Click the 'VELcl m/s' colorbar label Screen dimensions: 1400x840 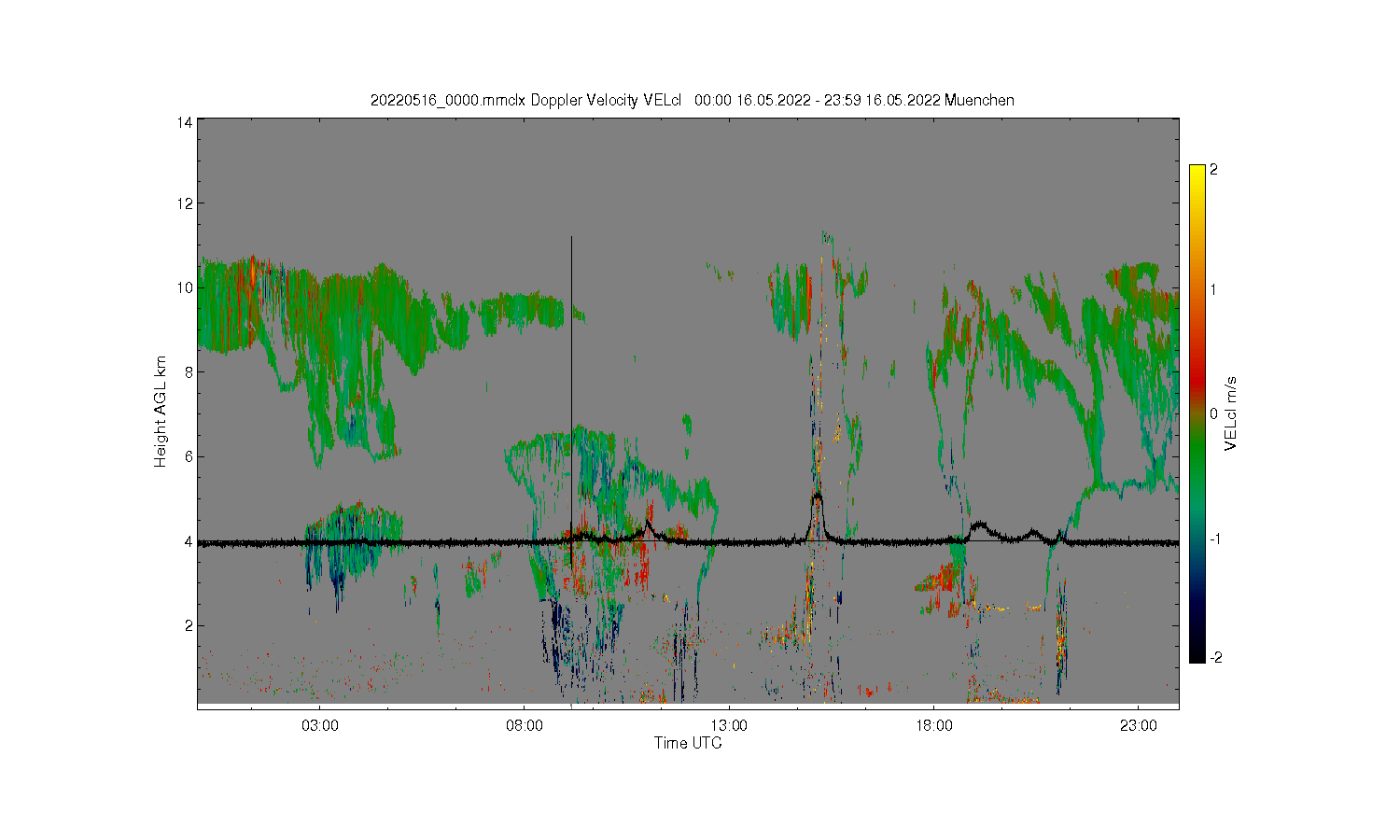pyautogui.click(x=1231, y=413)
